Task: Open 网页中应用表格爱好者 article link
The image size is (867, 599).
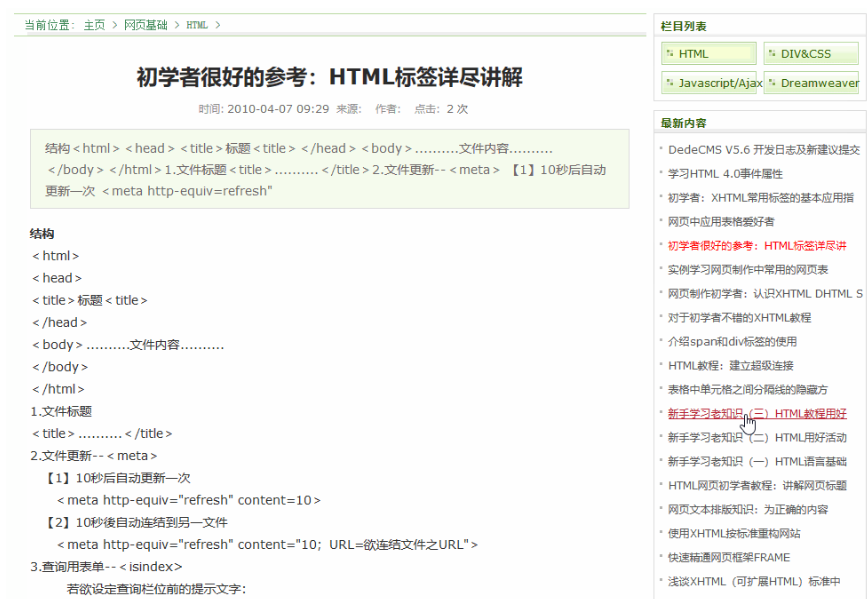Action: pos(721,222)
